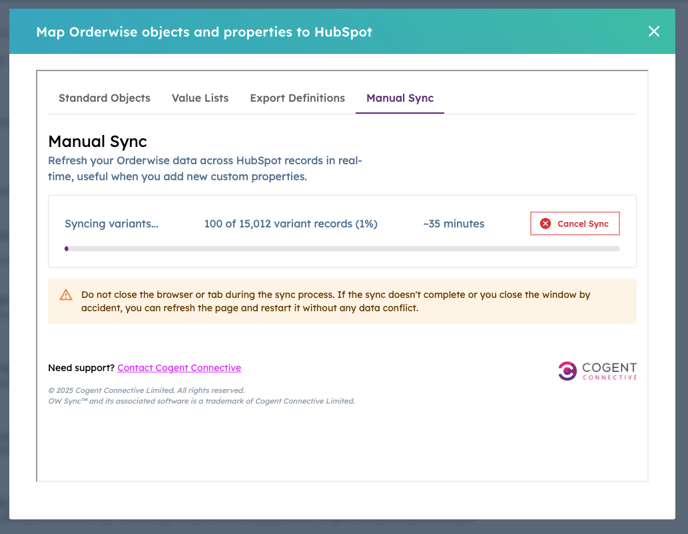Screen dimensions: 688x534
Task: Select the Manual Sync tab
Action: [x=400, y=98]
